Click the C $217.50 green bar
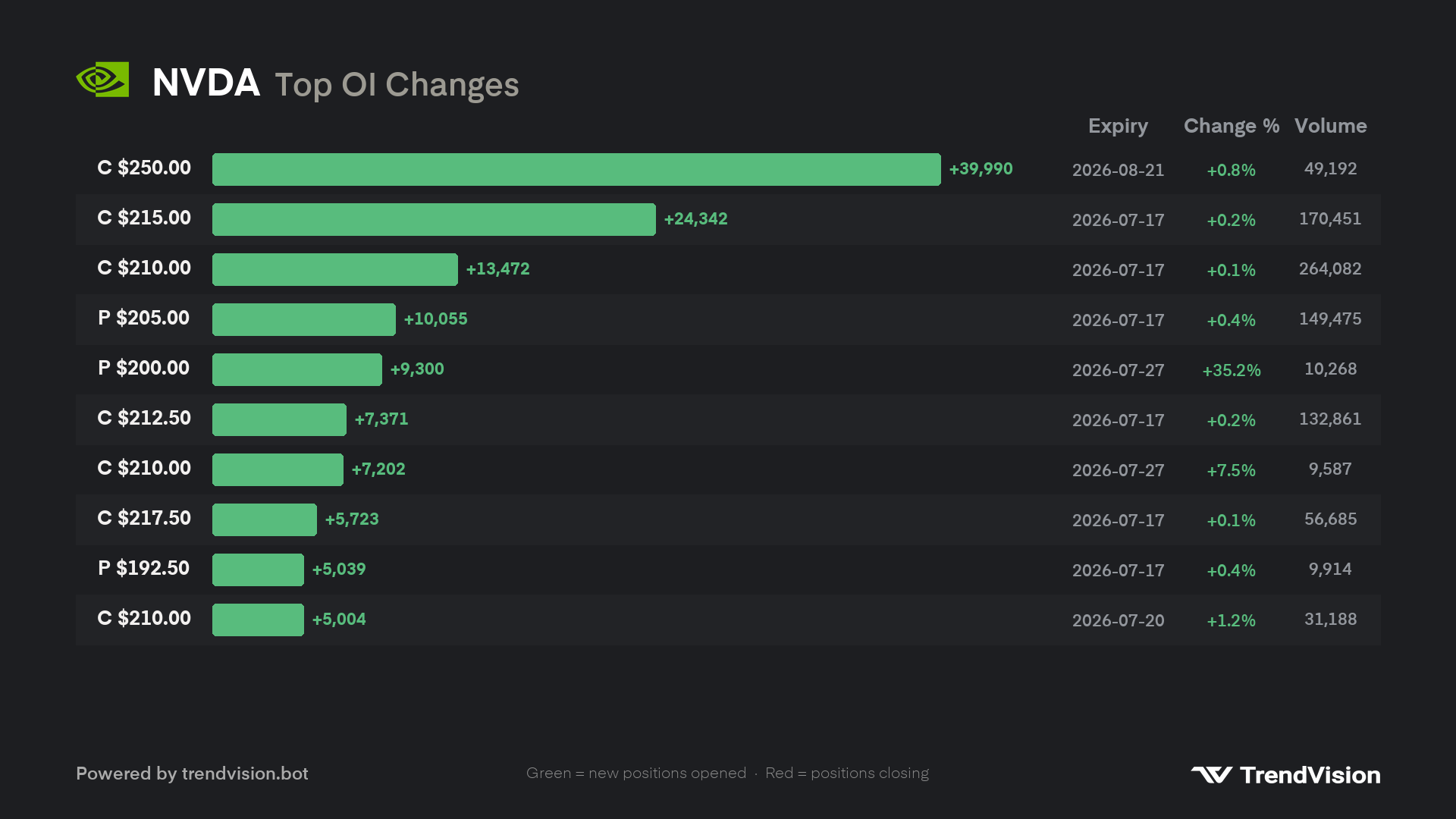The height and width of the screenshot is (819, 1456). [265, 519]
